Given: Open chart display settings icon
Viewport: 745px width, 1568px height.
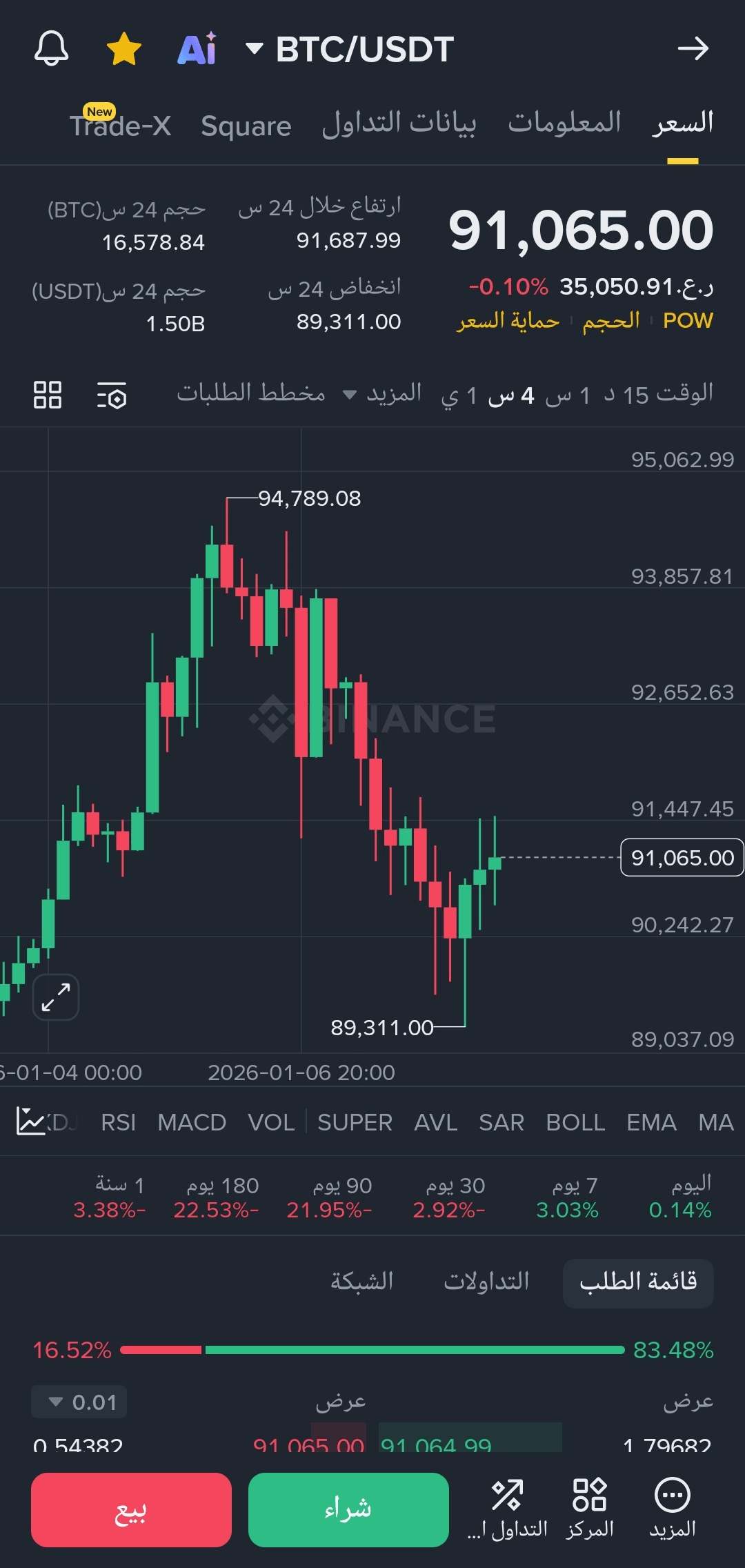Looking at the screenshot, I should click(112, 395).
